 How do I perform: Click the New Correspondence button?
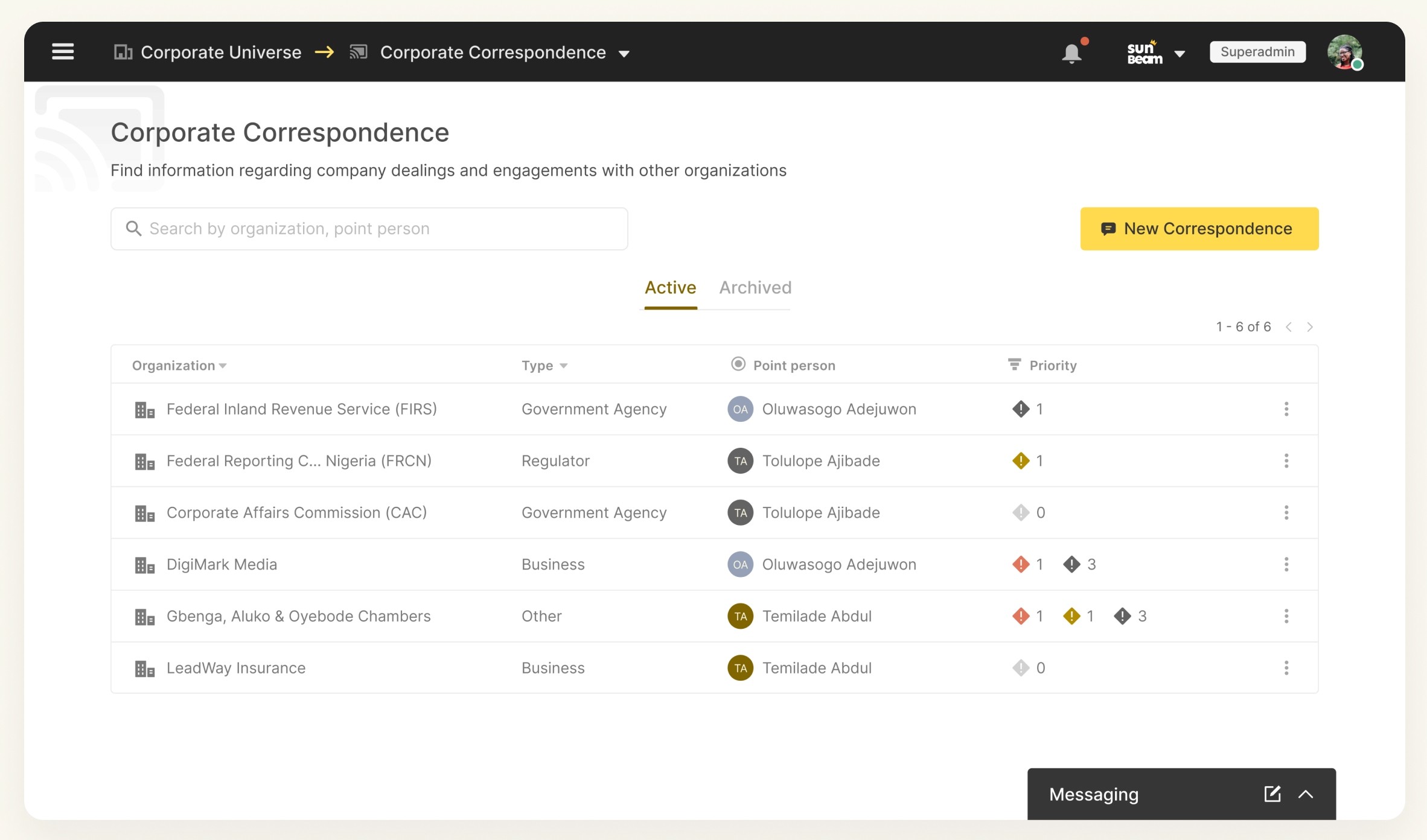pos(1199,229)
